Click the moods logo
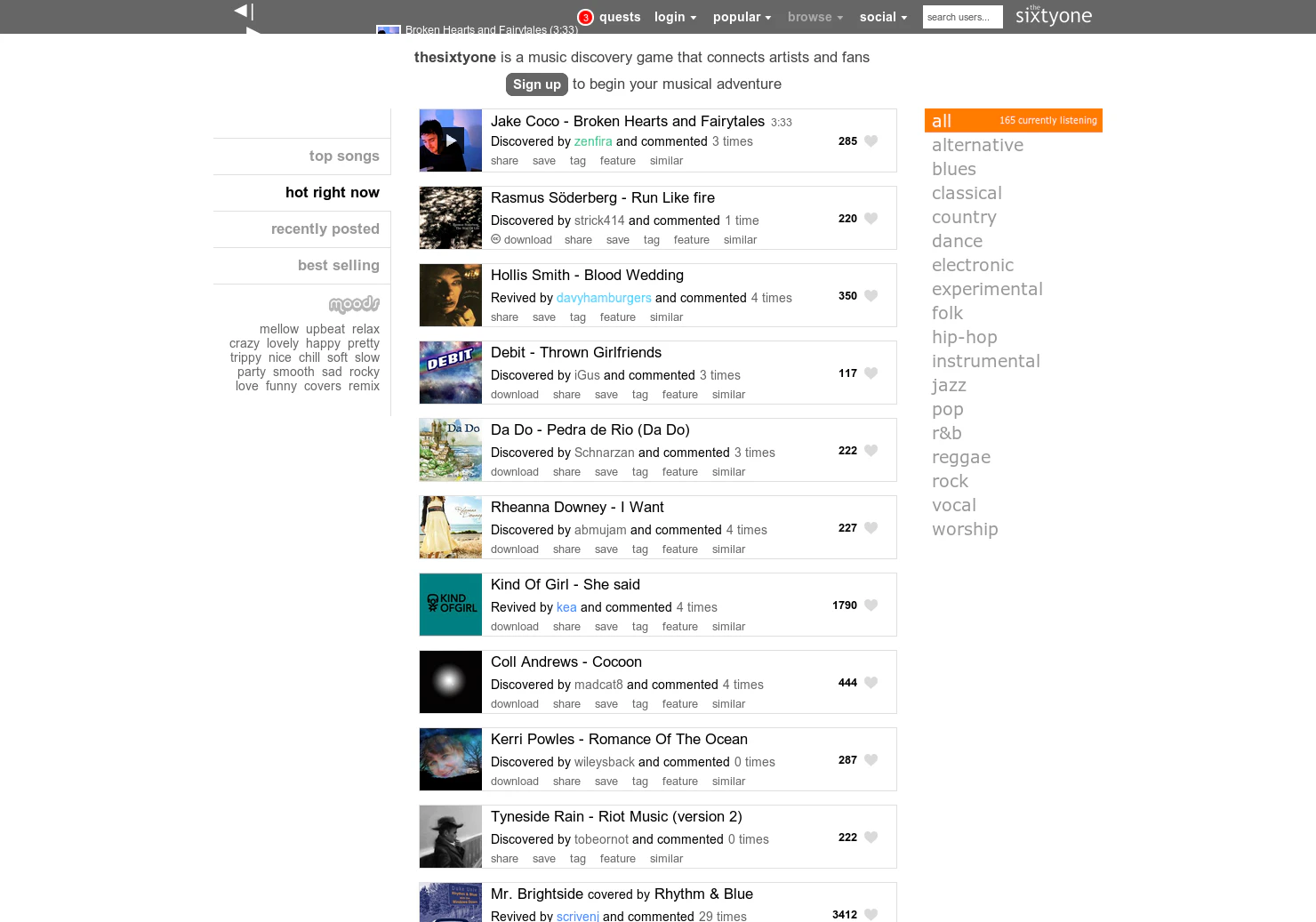The image size is (1316, 922). tap(354, 305)
